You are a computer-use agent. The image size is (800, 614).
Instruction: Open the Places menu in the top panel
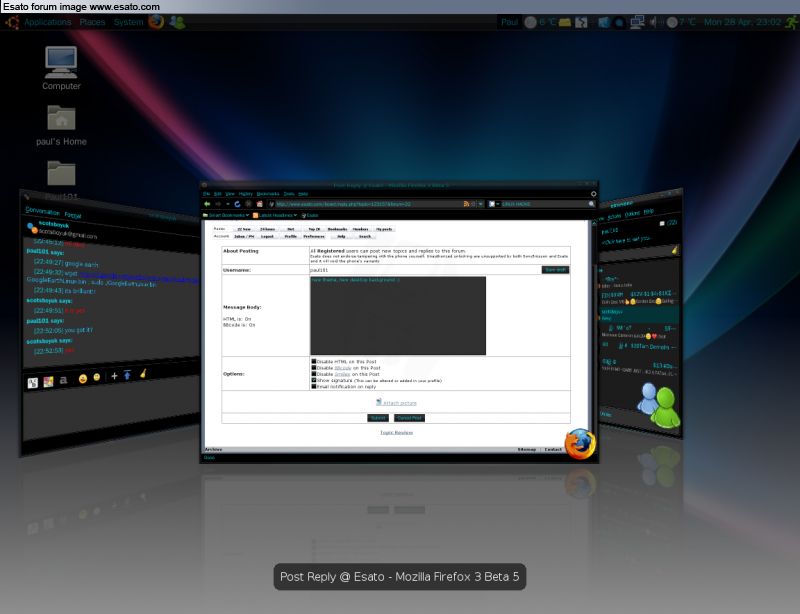[x=92, y=22]
